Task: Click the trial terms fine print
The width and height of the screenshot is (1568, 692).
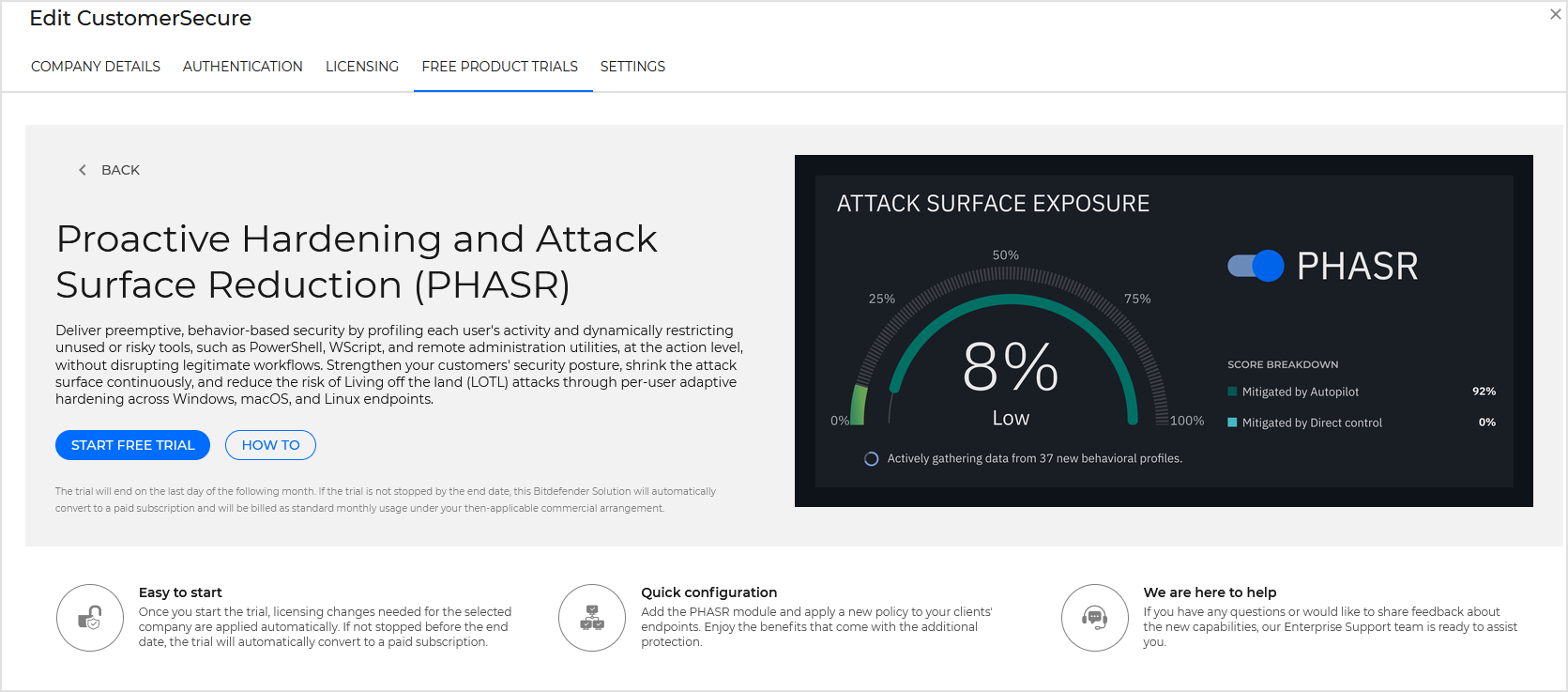Action: coord(386,500)
